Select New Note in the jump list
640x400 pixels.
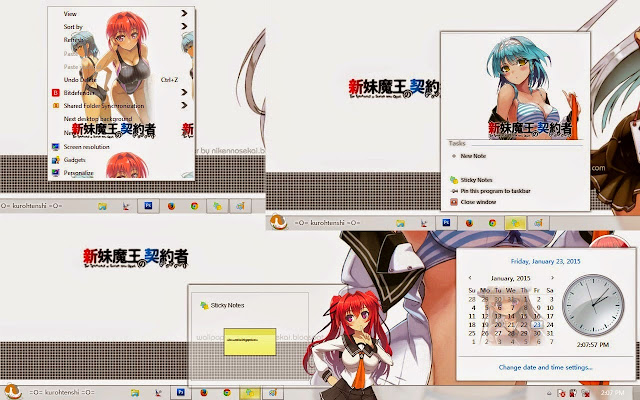point(473,156)
